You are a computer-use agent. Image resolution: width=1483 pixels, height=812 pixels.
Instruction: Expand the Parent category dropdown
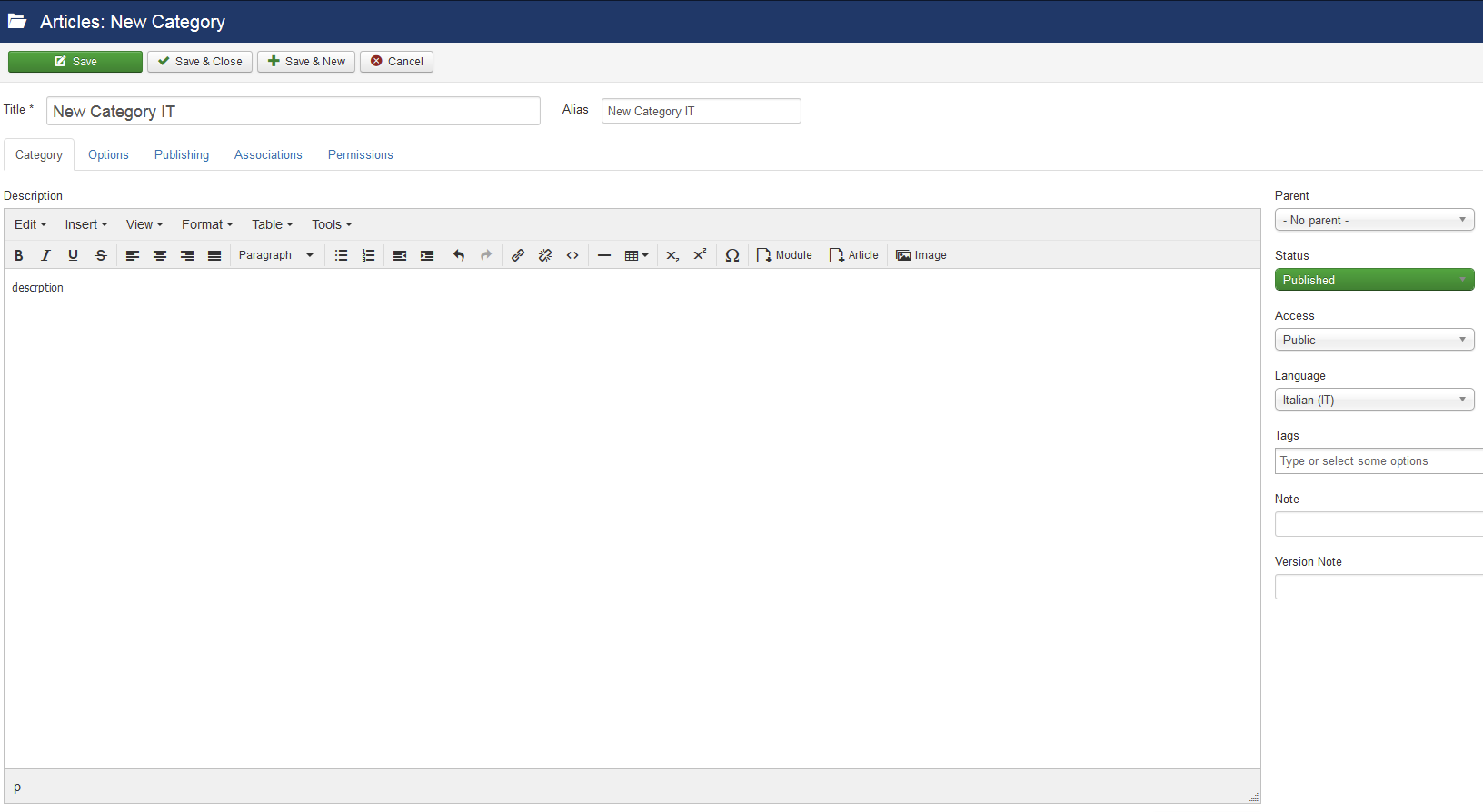click(1374, 220)
